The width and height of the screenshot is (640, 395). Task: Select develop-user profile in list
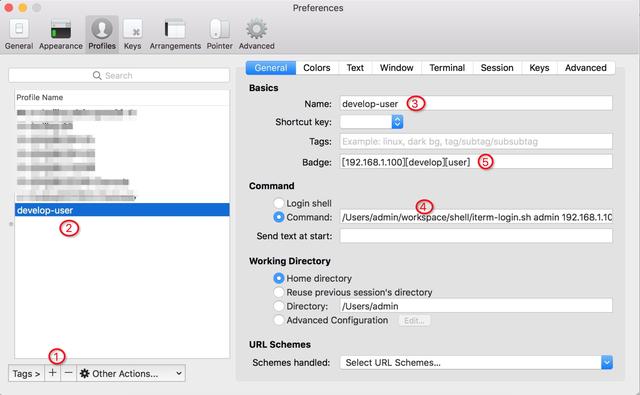(122, 210)
